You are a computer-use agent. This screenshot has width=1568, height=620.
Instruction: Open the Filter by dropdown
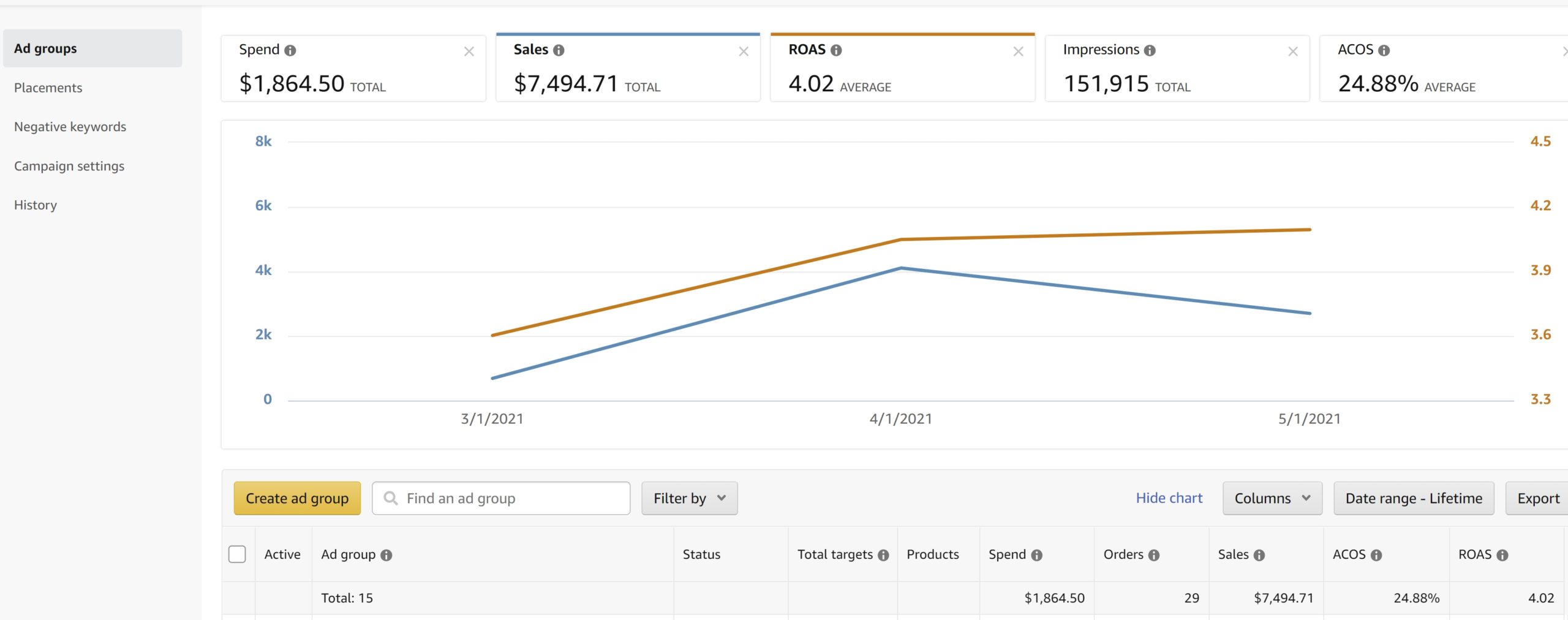690,499
